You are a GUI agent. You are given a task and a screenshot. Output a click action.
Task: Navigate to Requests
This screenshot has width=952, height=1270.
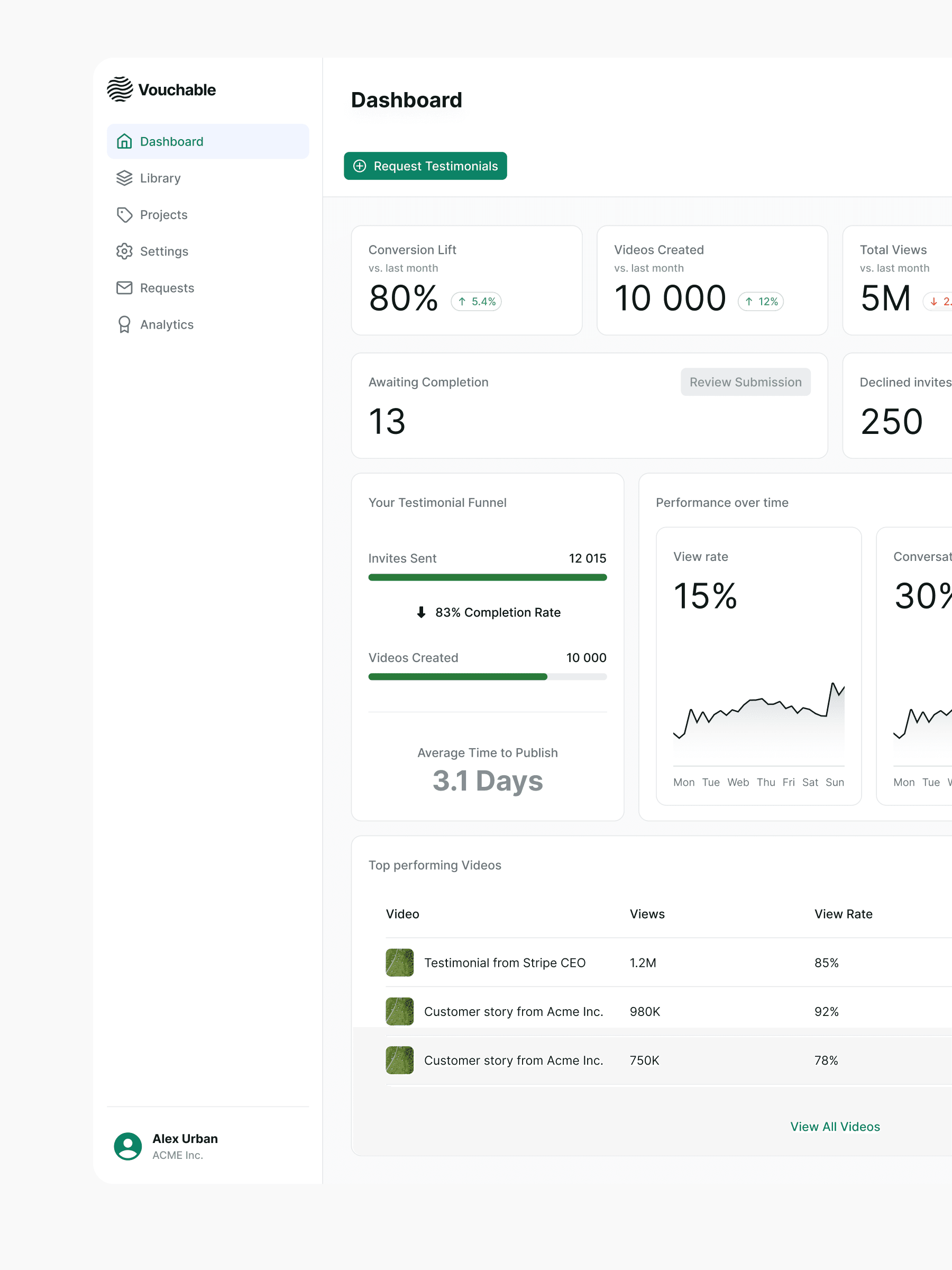(x=208, y=288)
